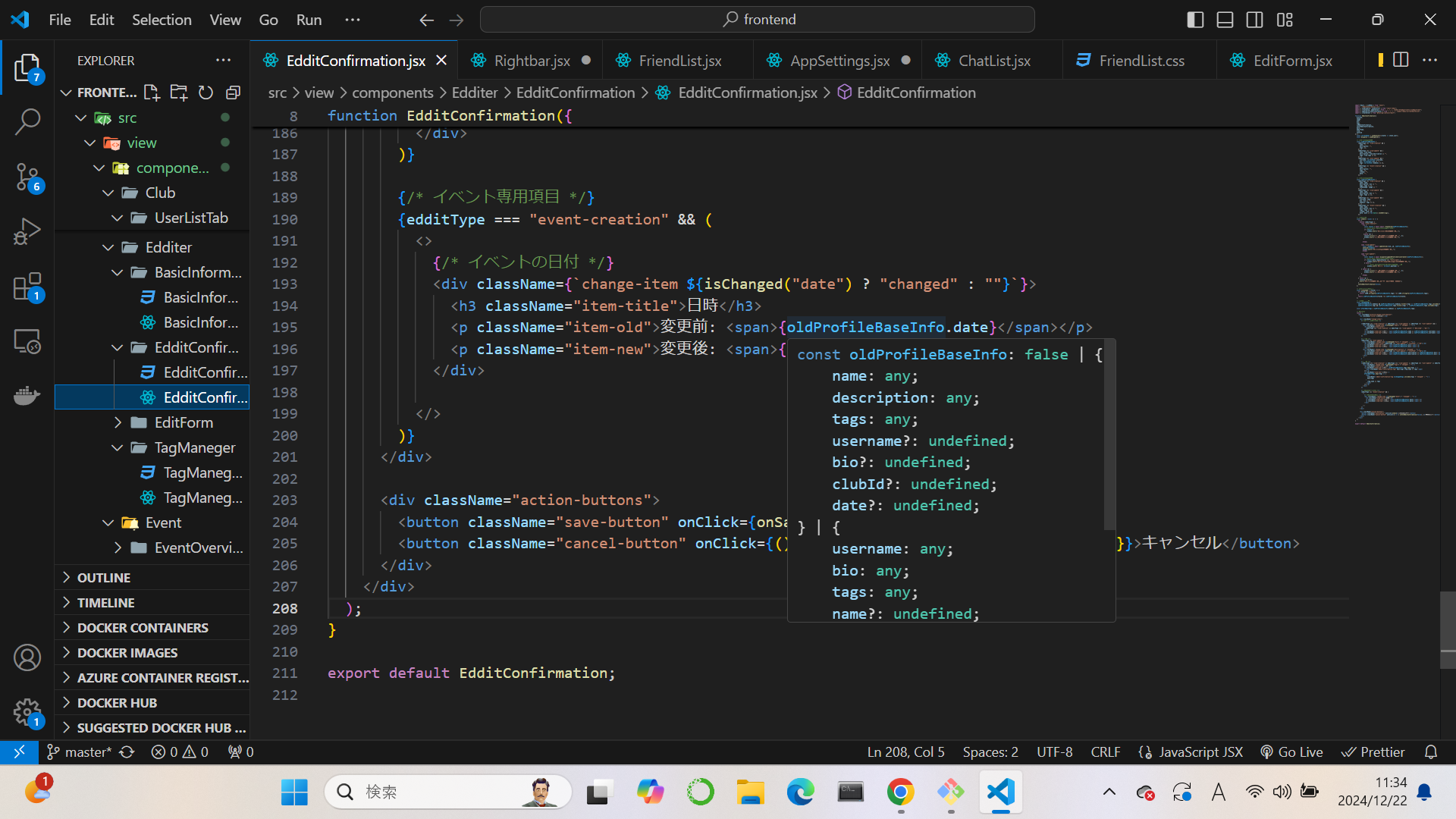Click New File icon in explorer header
This screenshot has height=819, width=1456.
[152, 93]
